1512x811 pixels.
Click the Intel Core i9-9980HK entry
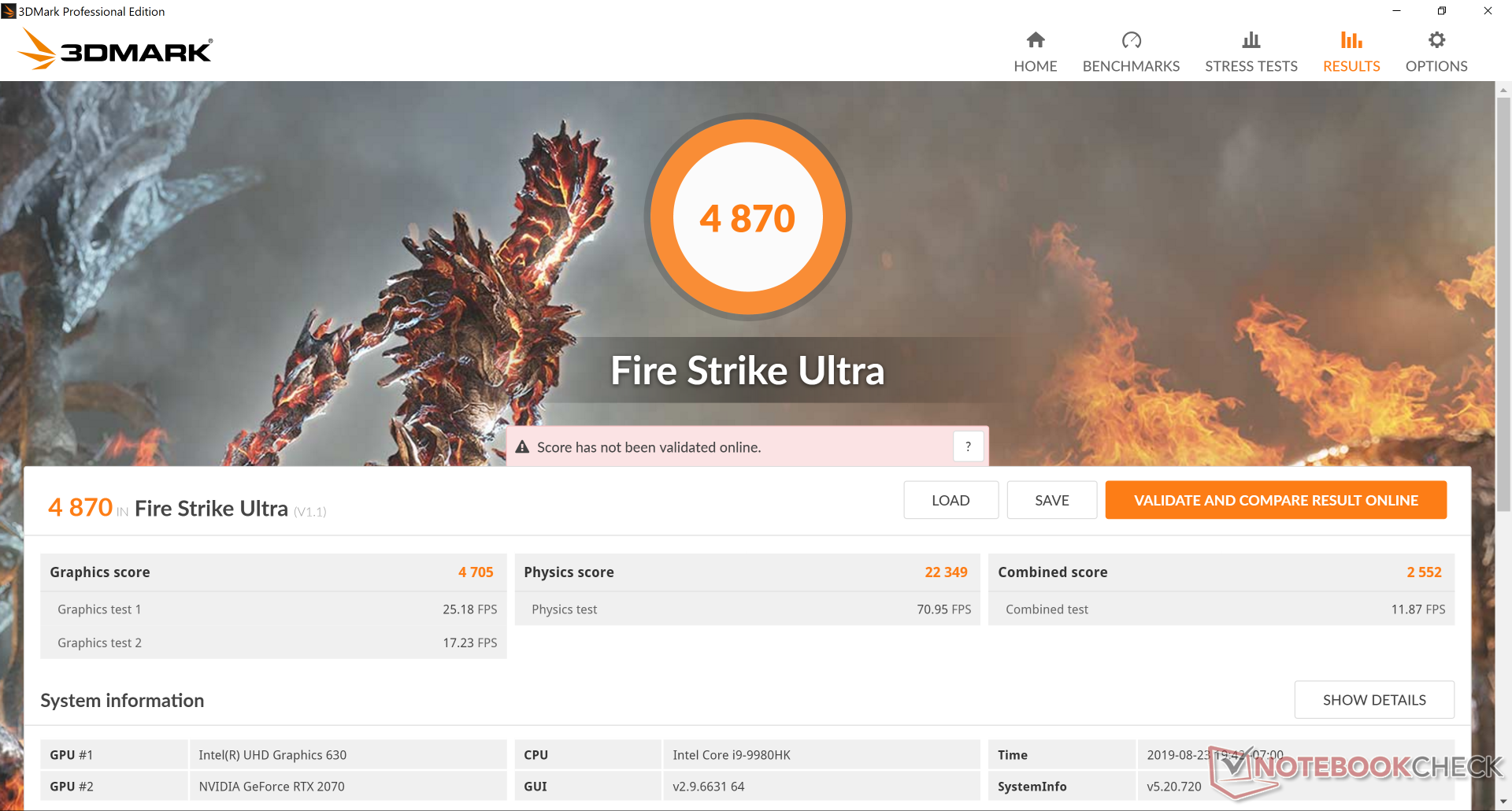tap(732, 755)
